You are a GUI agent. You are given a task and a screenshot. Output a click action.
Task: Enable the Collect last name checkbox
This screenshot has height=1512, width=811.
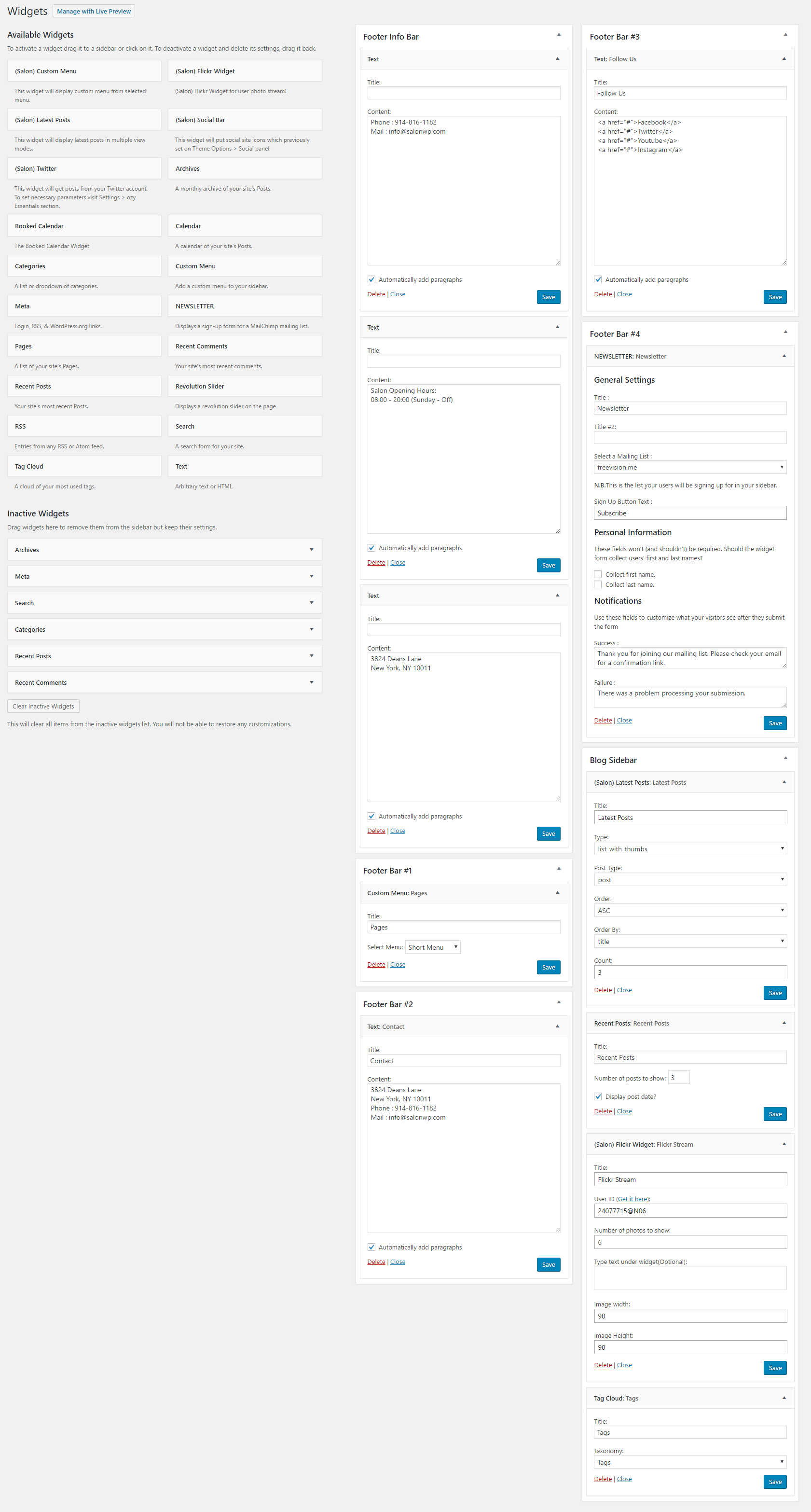597,584
